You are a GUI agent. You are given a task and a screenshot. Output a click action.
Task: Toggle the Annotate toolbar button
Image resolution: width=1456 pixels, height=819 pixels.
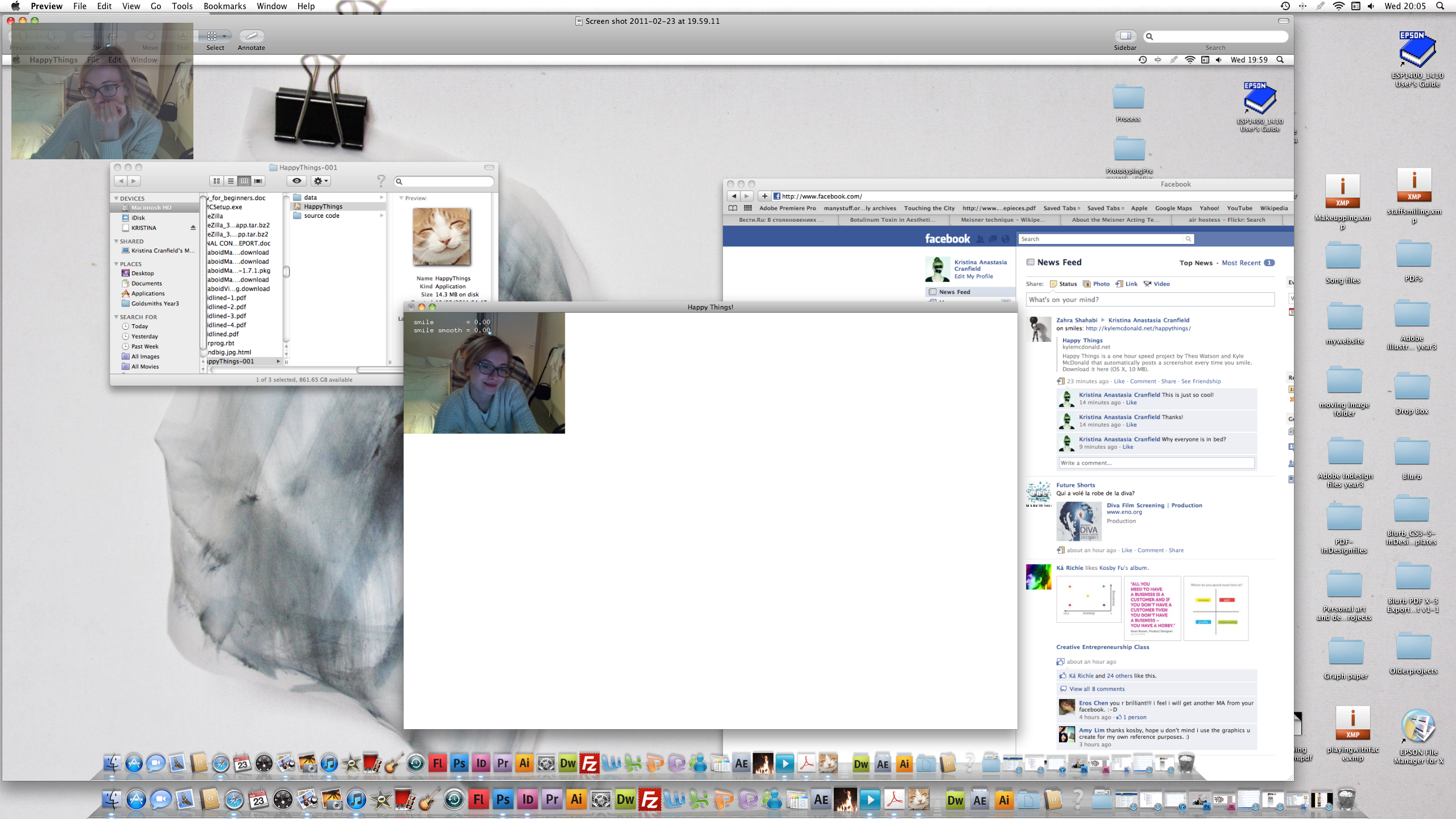pos(251,36)
